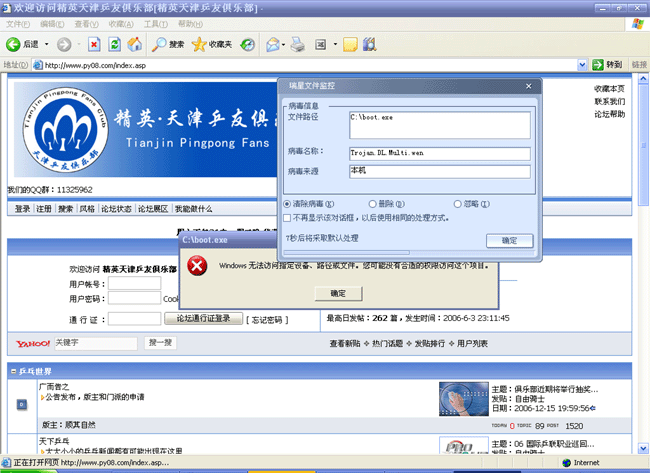Click the page's vertical scrollbar thumb
The image size is (650, 473).
(643, 145)
